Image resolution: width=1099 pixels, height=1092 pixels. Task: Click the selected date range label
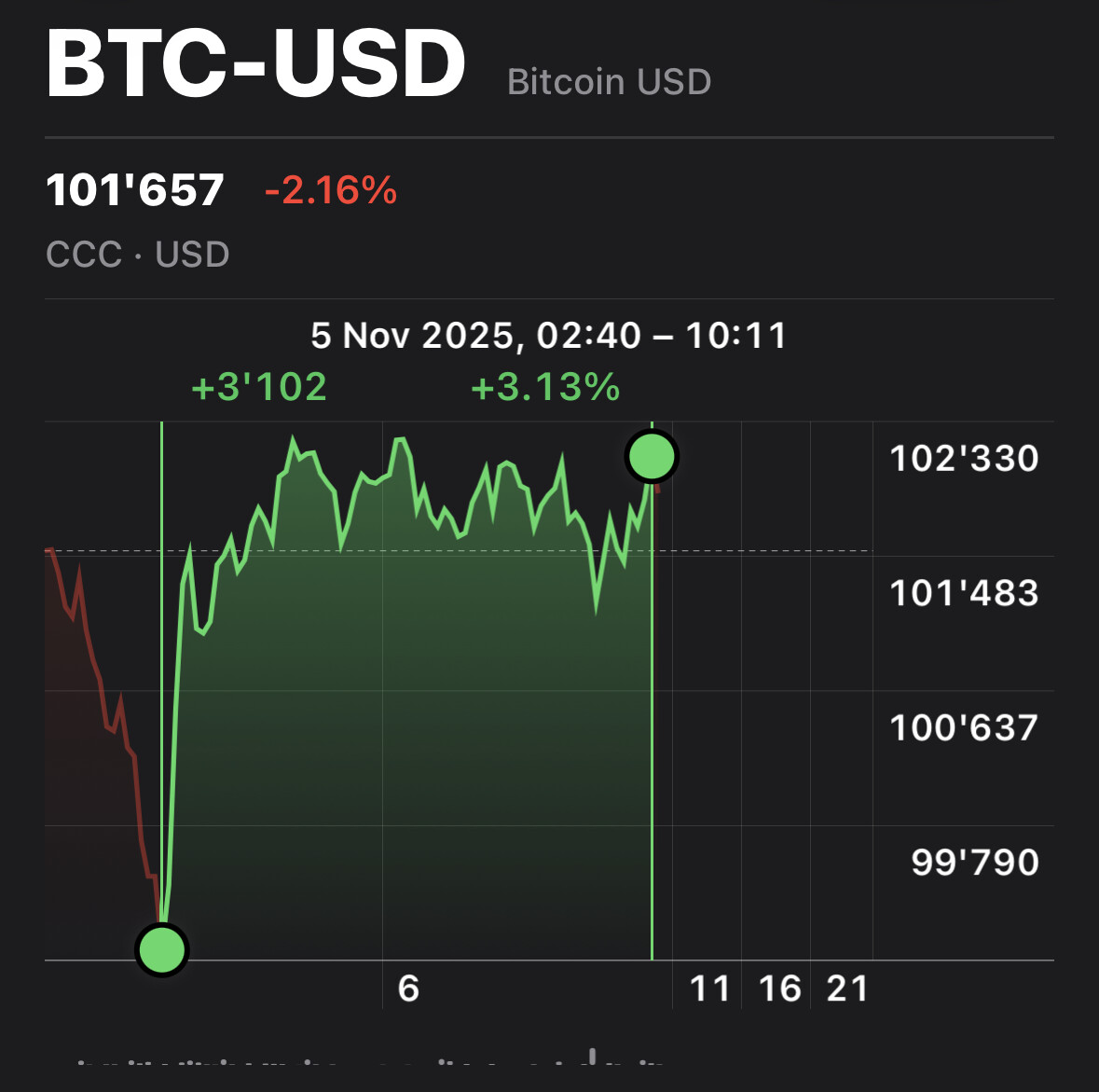(549, 336)
